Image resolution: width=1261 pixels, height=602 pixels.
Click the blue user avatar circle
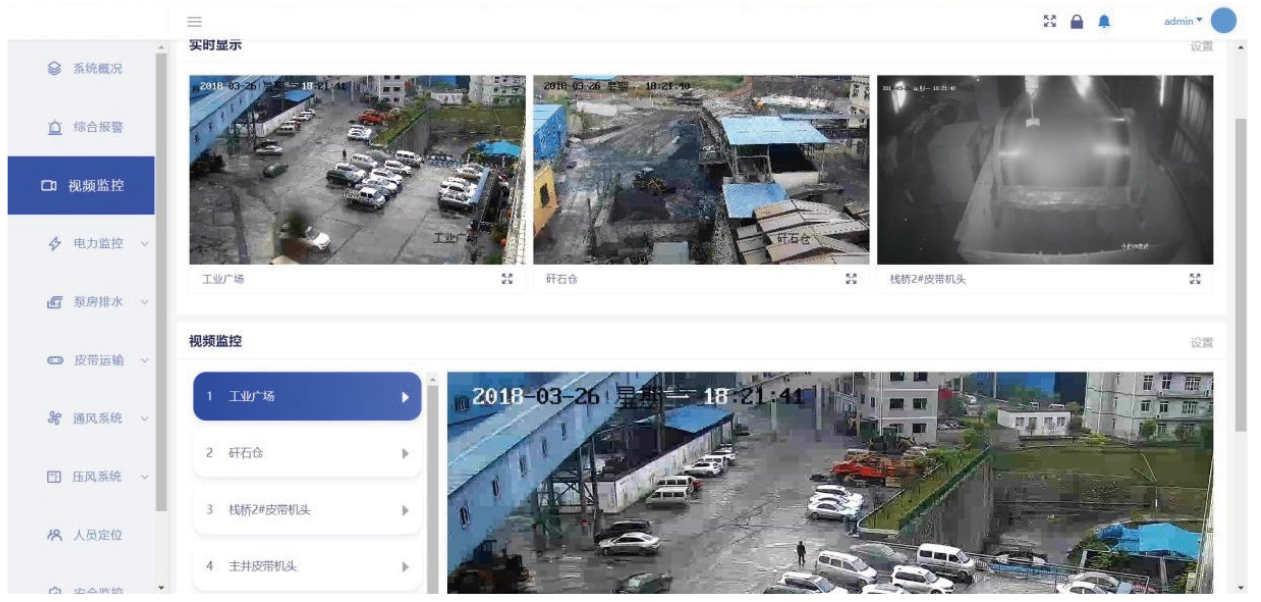coord(1223,21)
